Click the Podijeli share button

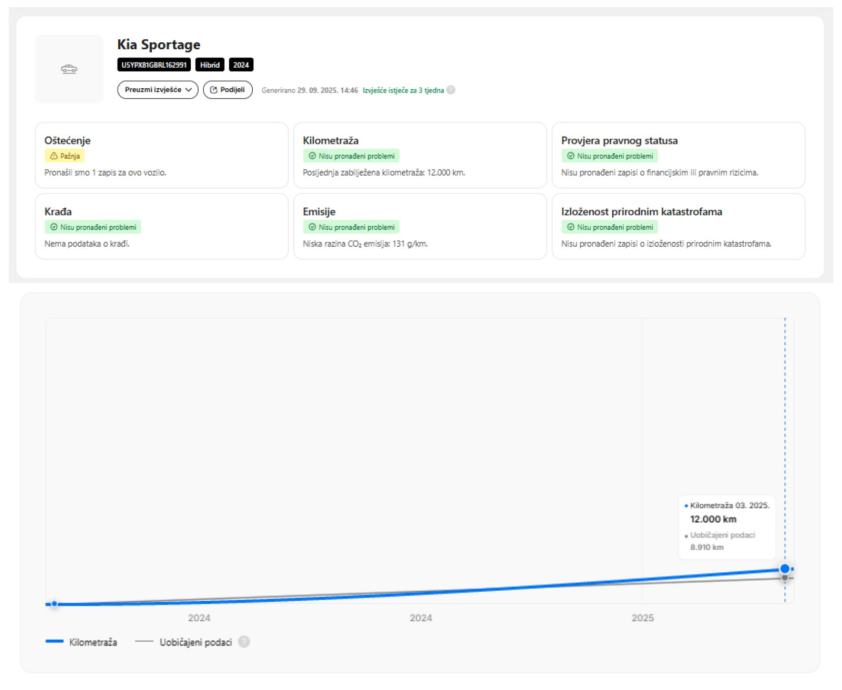[x=228, y=90]
